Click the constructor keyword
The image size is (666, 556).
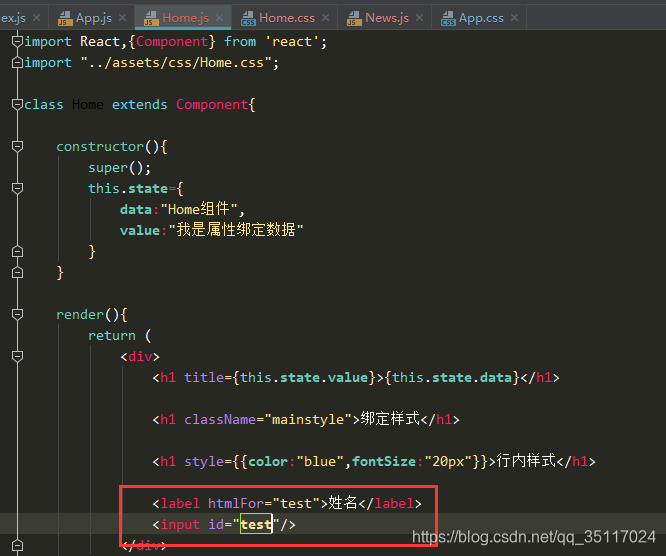point(100,147)
